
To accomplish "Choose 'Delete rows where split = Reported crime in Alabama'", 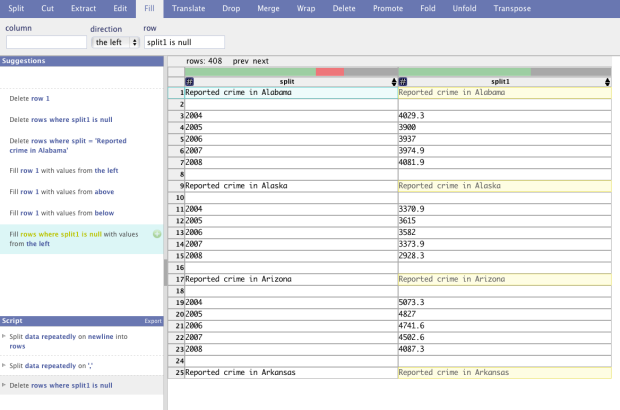I will (68, 145).
